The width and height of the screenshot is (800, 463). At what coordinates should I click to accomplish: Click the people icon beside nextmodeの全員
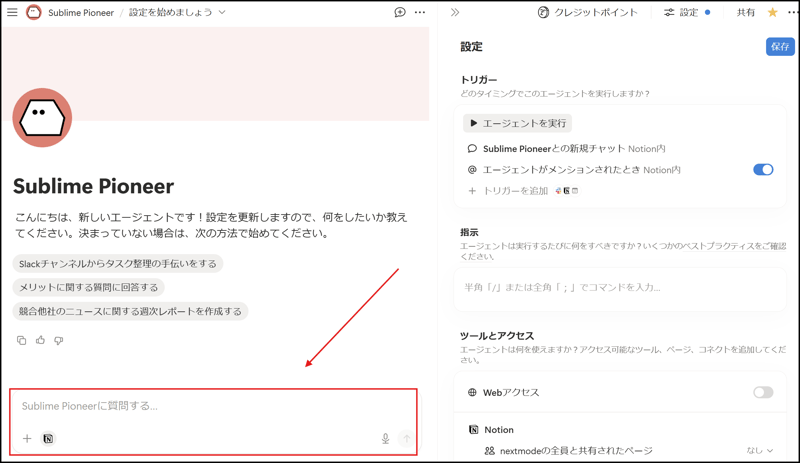(489, 451)
